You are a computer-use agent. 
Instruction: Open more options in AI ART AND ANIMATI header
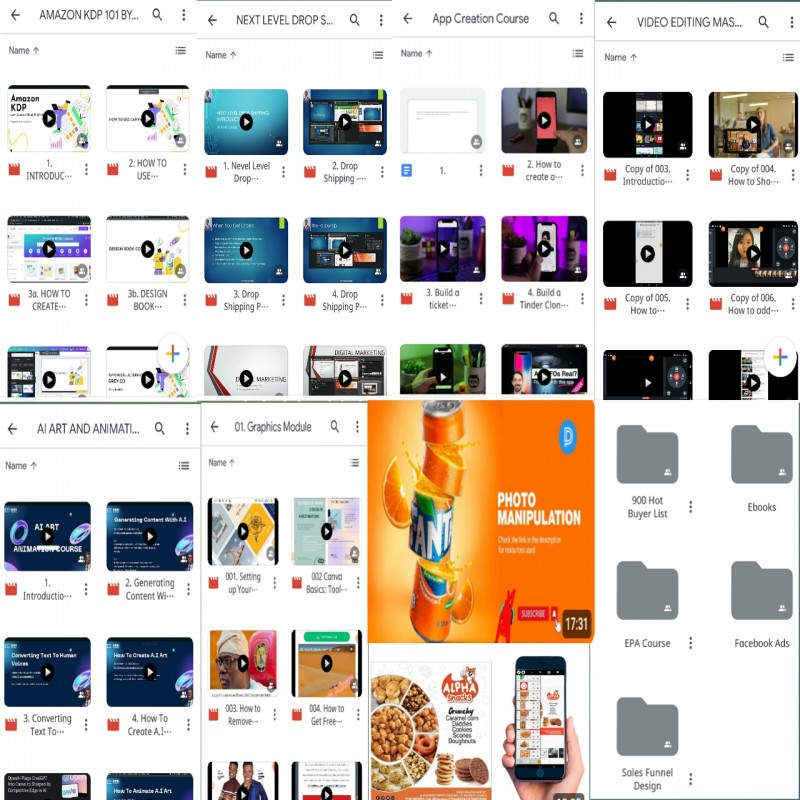[187, 429]
